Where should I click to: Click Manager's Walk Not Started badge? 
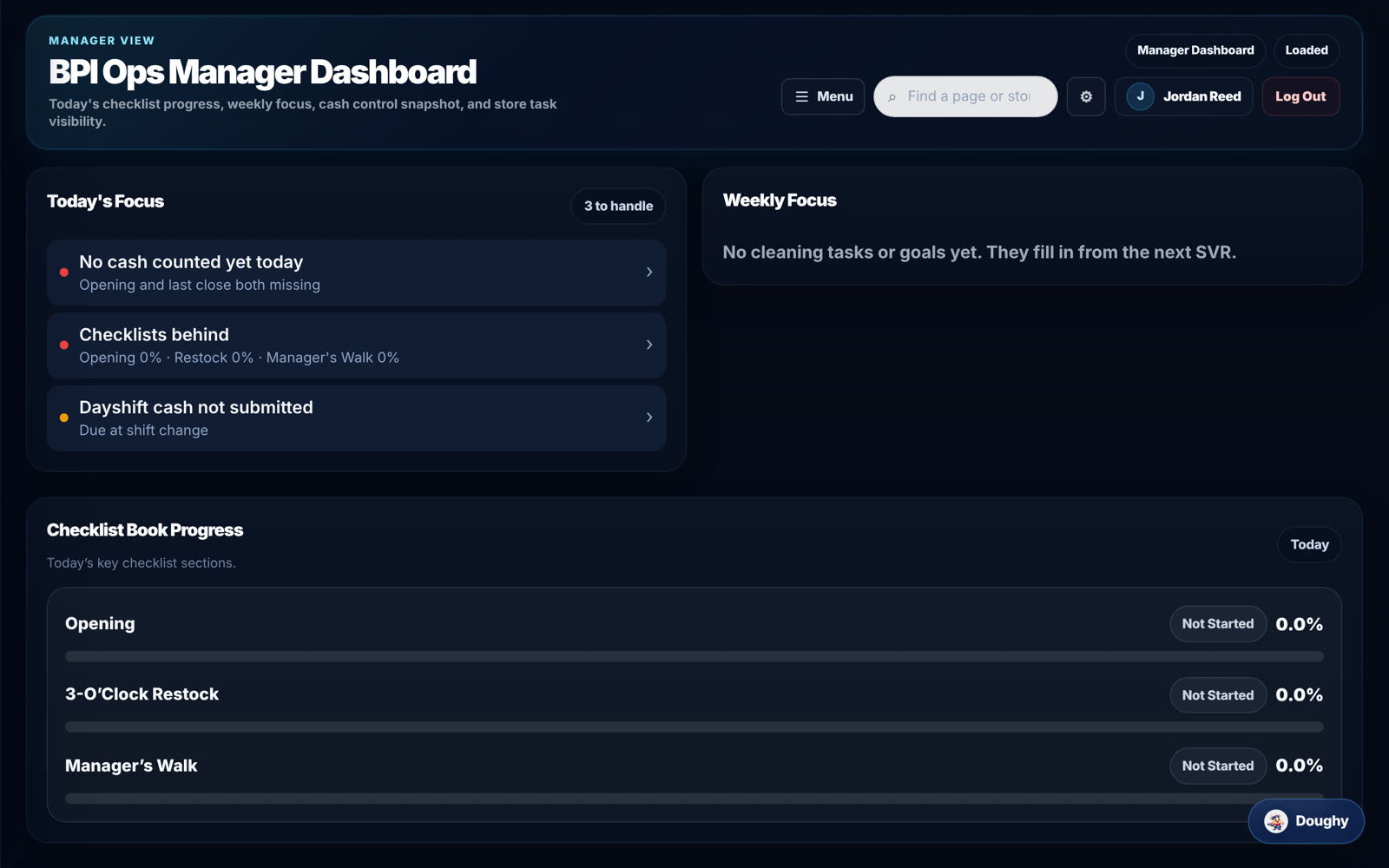pos(1218,766)
